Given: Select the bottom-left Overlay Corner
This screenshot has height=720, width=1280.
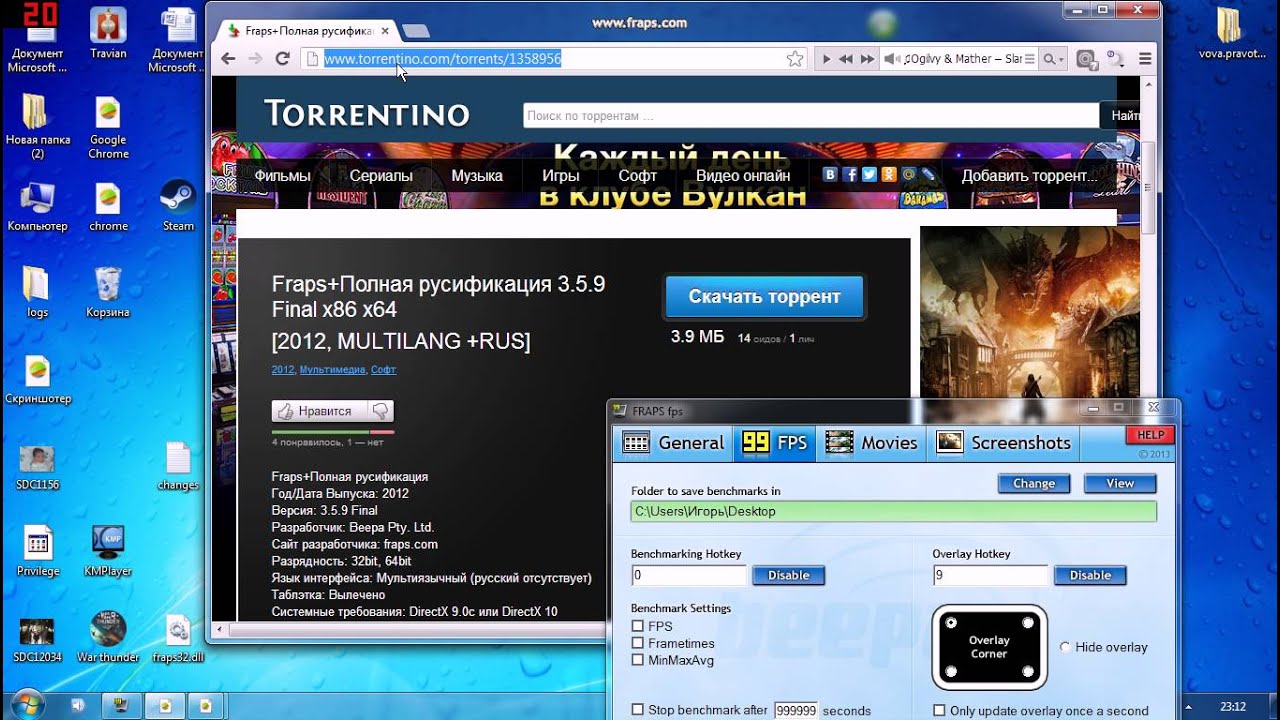Looking at the screenshot, I should click(x=951, y=671).
